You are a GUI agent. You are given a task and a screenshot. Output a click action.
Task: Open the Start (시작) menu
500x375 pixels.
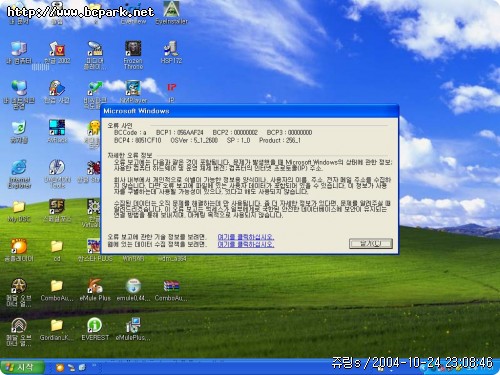coord(22,367)
